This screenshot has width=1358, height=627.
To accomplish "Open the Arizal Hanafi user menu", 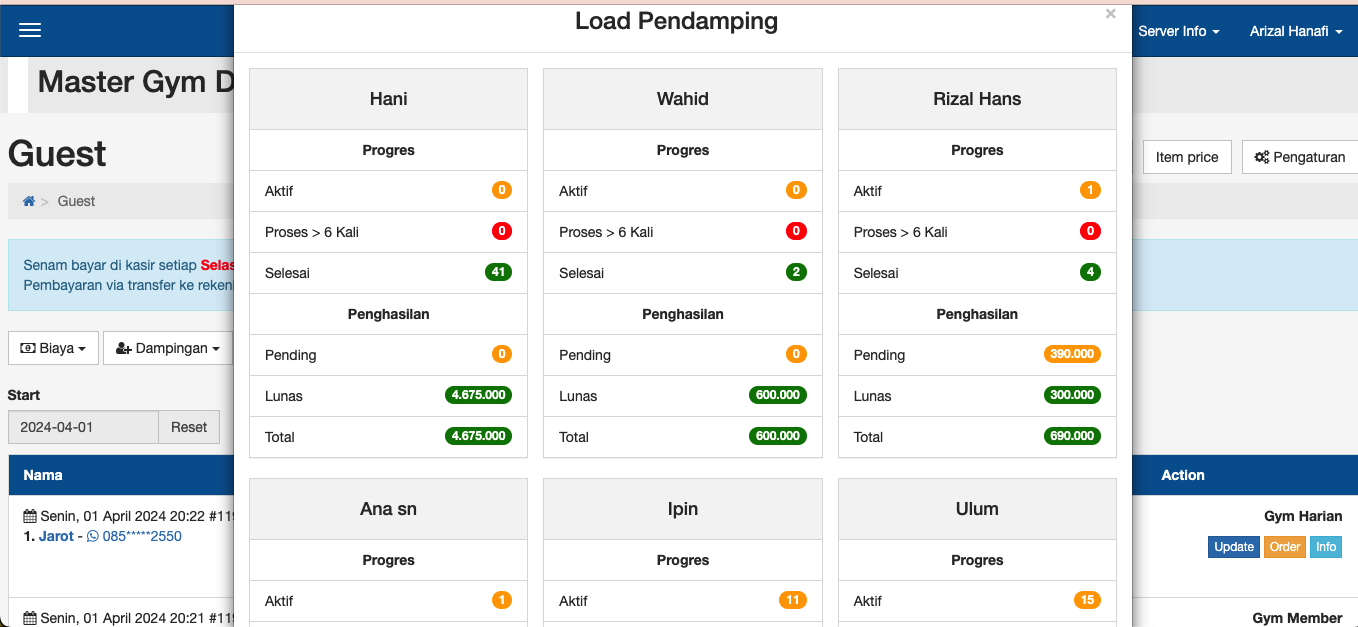I will pos(1295,31).
